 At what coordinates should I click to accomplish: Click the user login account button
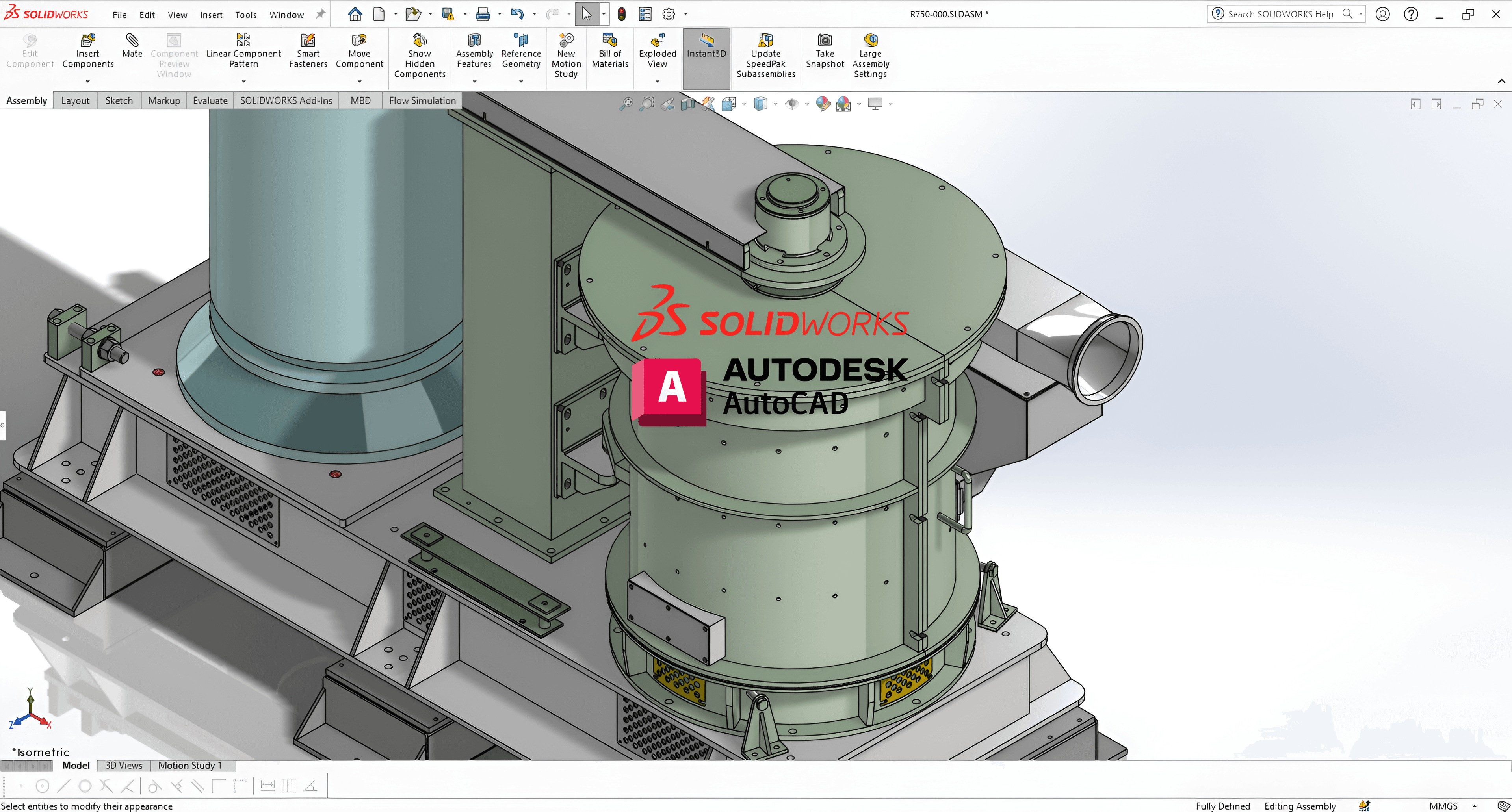point(1382,14)
